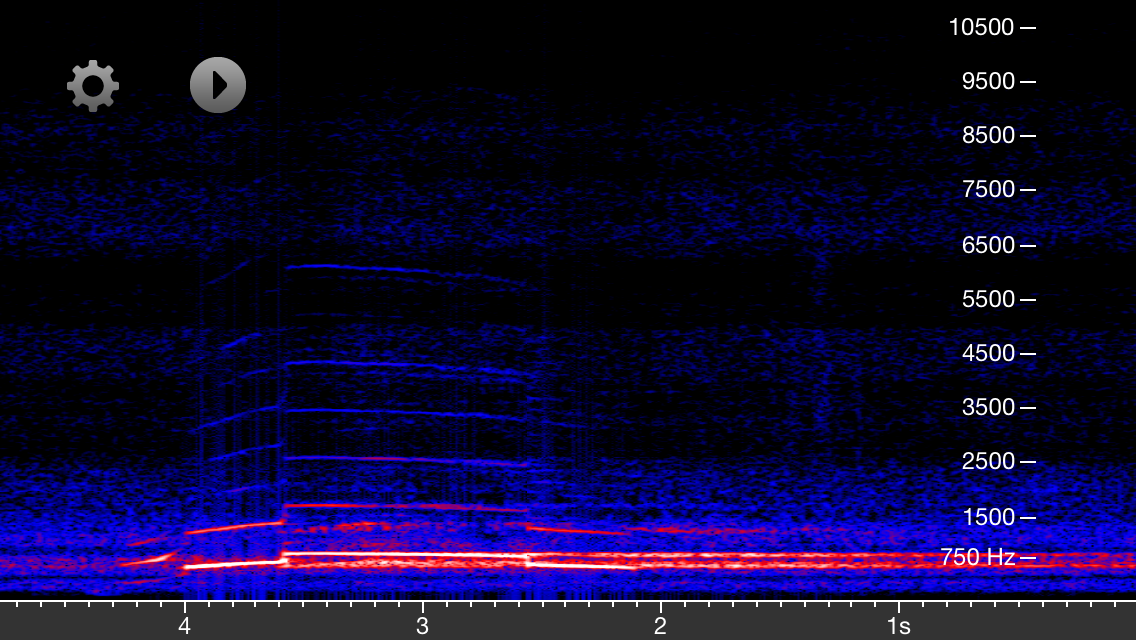Tap the 2500 frequency label
This screenshot has width=1136, height=640.
pyautogui.click(x=987, y=461)
